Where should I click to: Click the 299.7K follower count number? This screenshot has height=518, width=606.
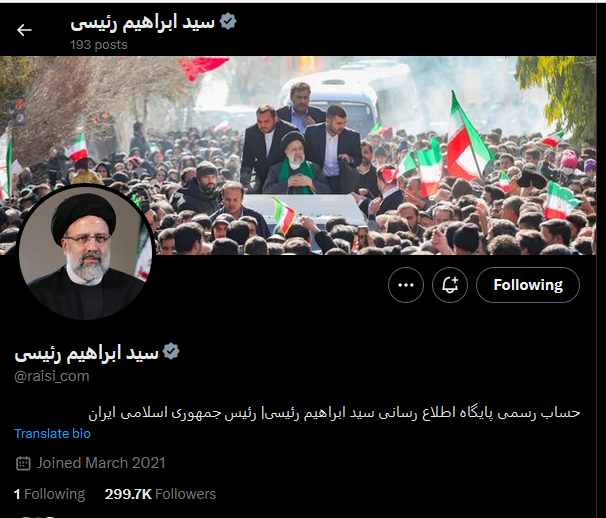pyautogui.click(x=128, y=494)
